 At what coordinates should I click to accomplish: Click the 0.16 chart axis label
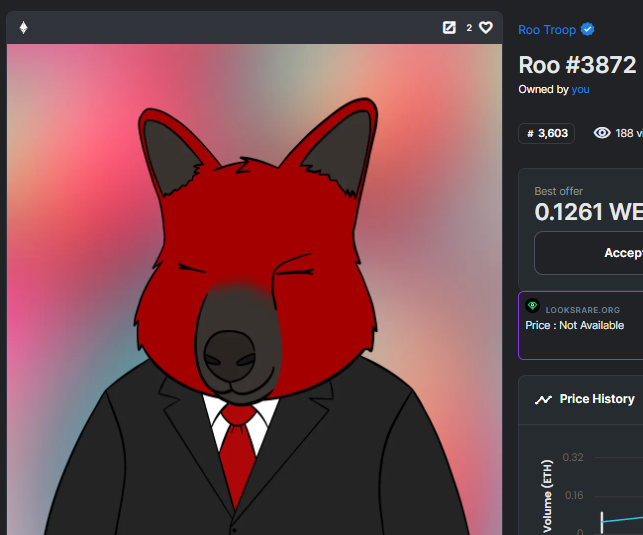click(x=574, y=495)
